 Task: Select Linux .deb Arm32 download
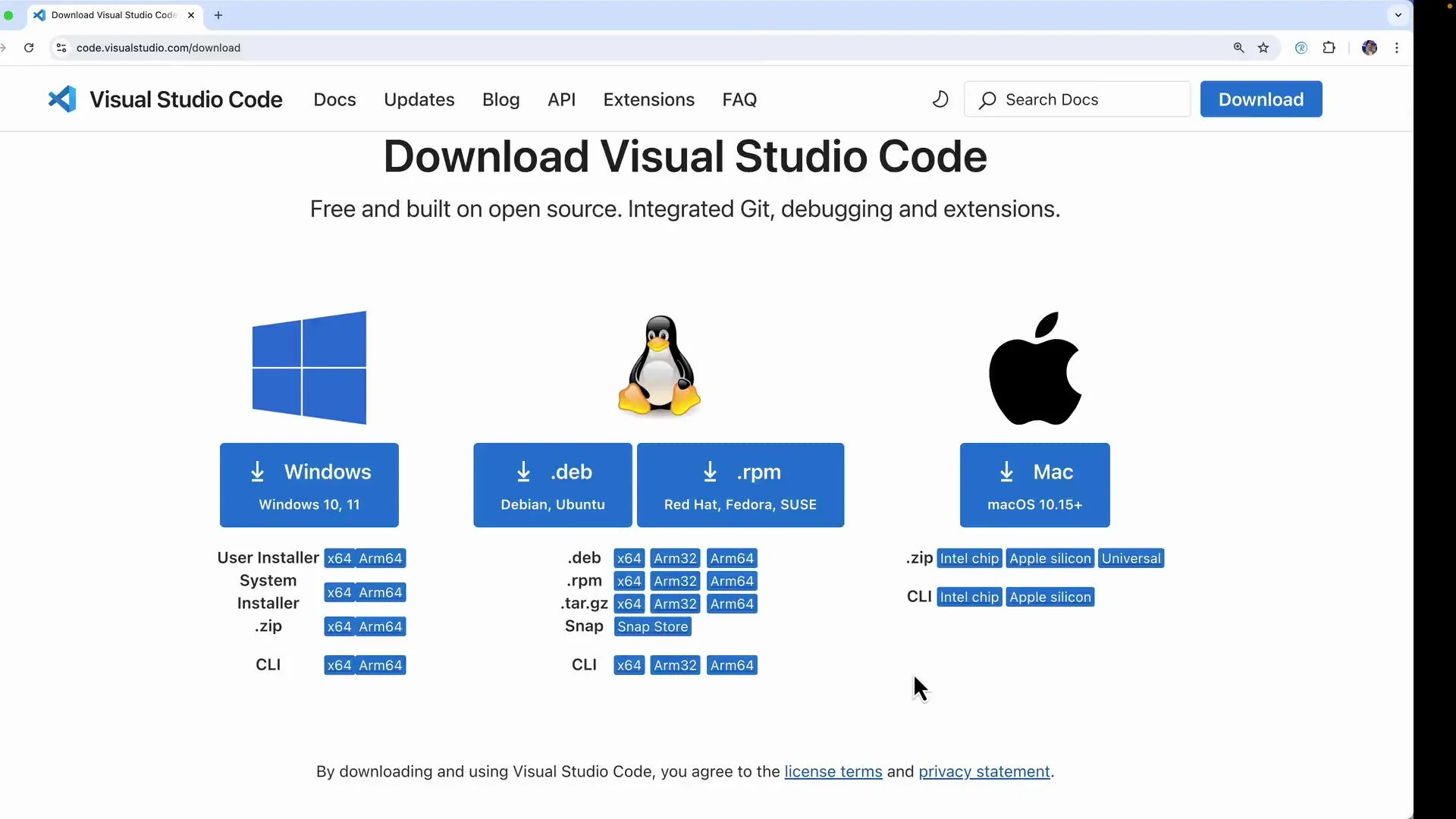click(x=676, y=558)
